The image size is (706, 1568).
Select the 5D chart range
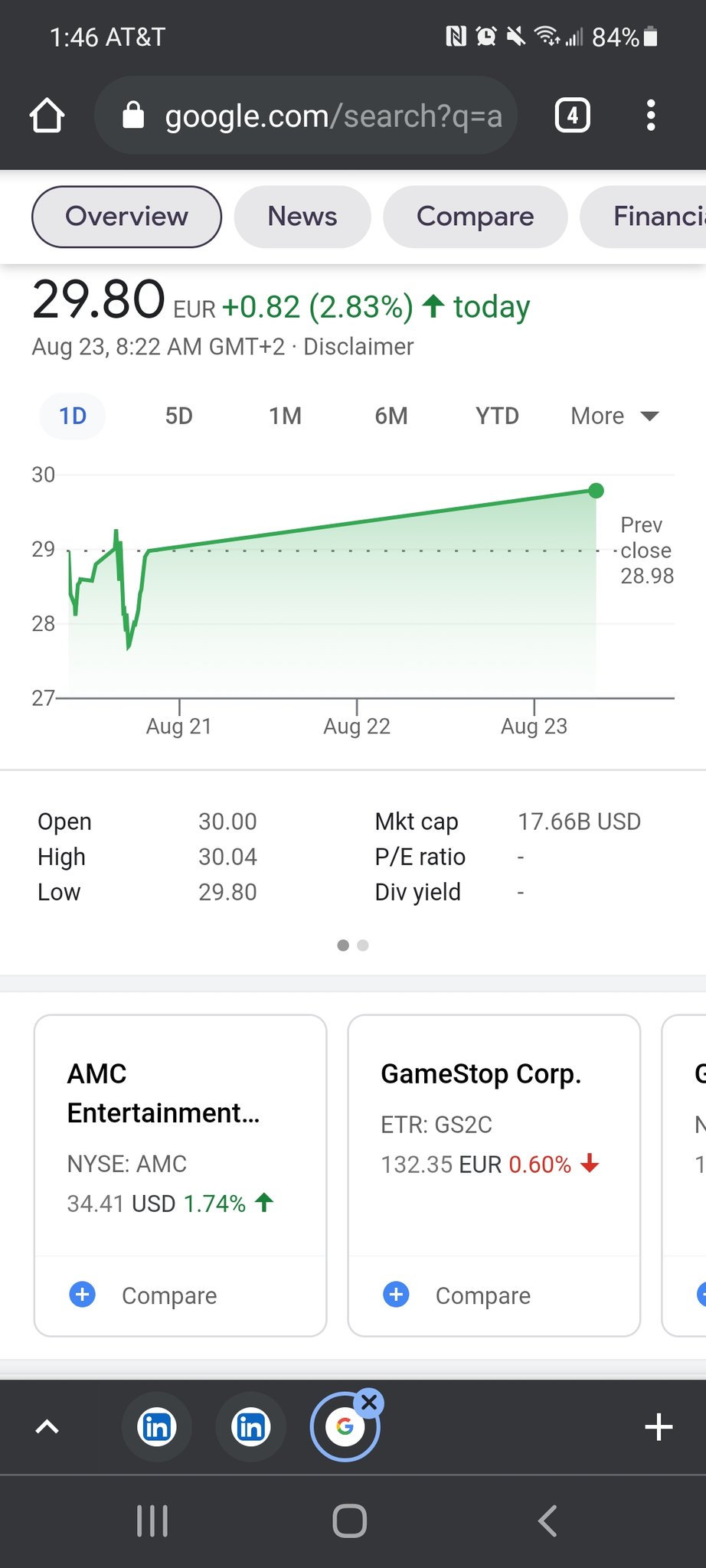tap(178, 416)
